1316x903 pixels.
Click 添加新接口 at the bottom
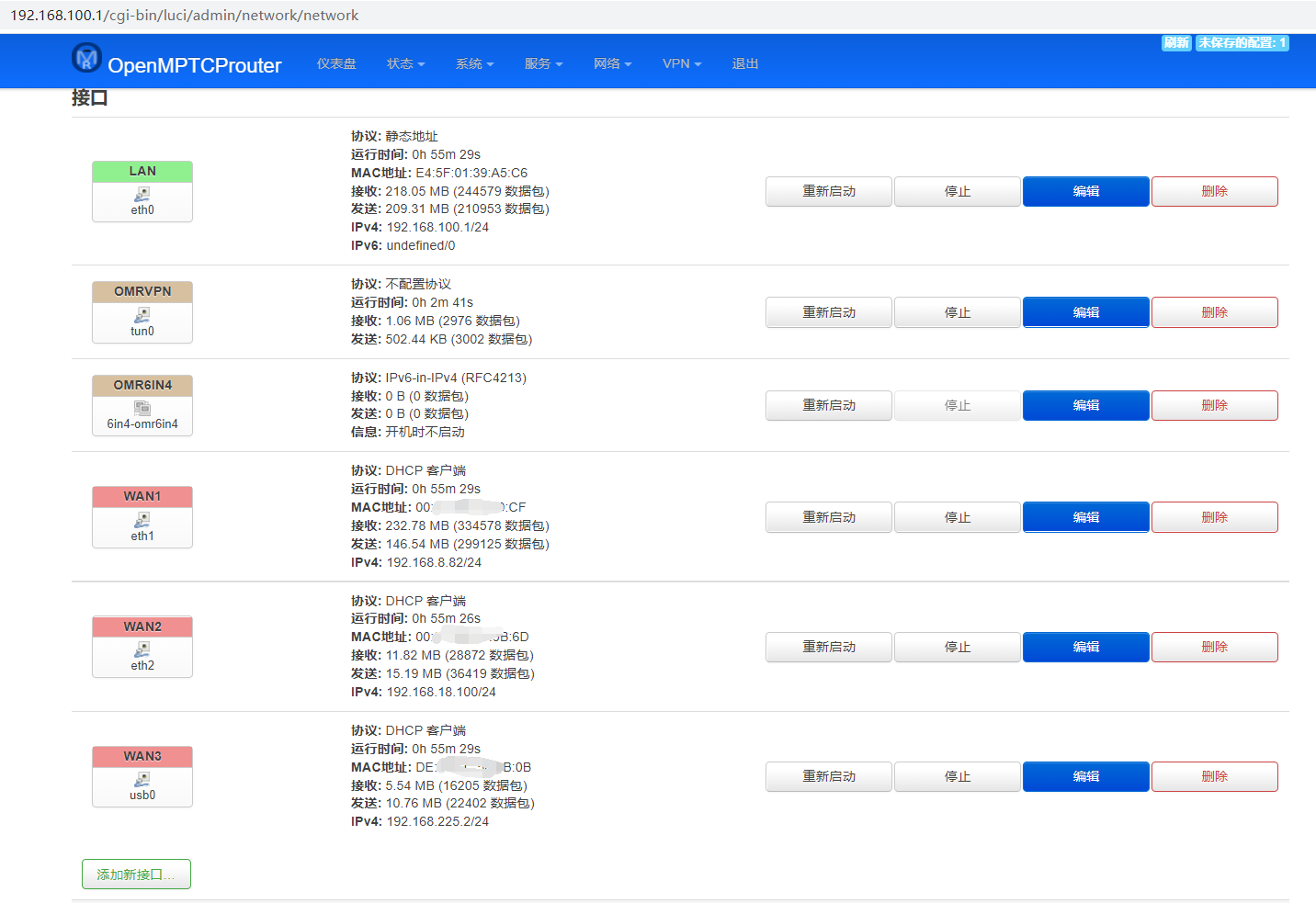tap(136, 874)
